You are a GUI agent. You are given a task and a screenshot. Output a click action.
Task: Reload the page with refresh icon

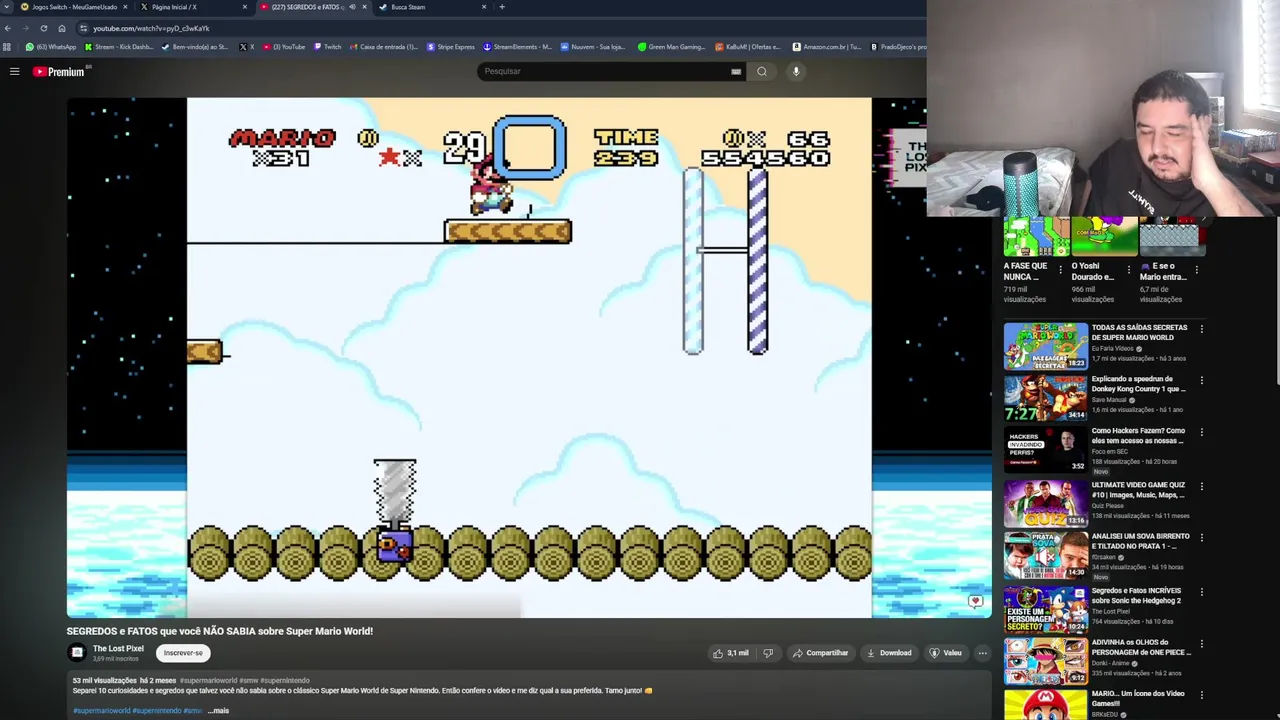(43, 28)
